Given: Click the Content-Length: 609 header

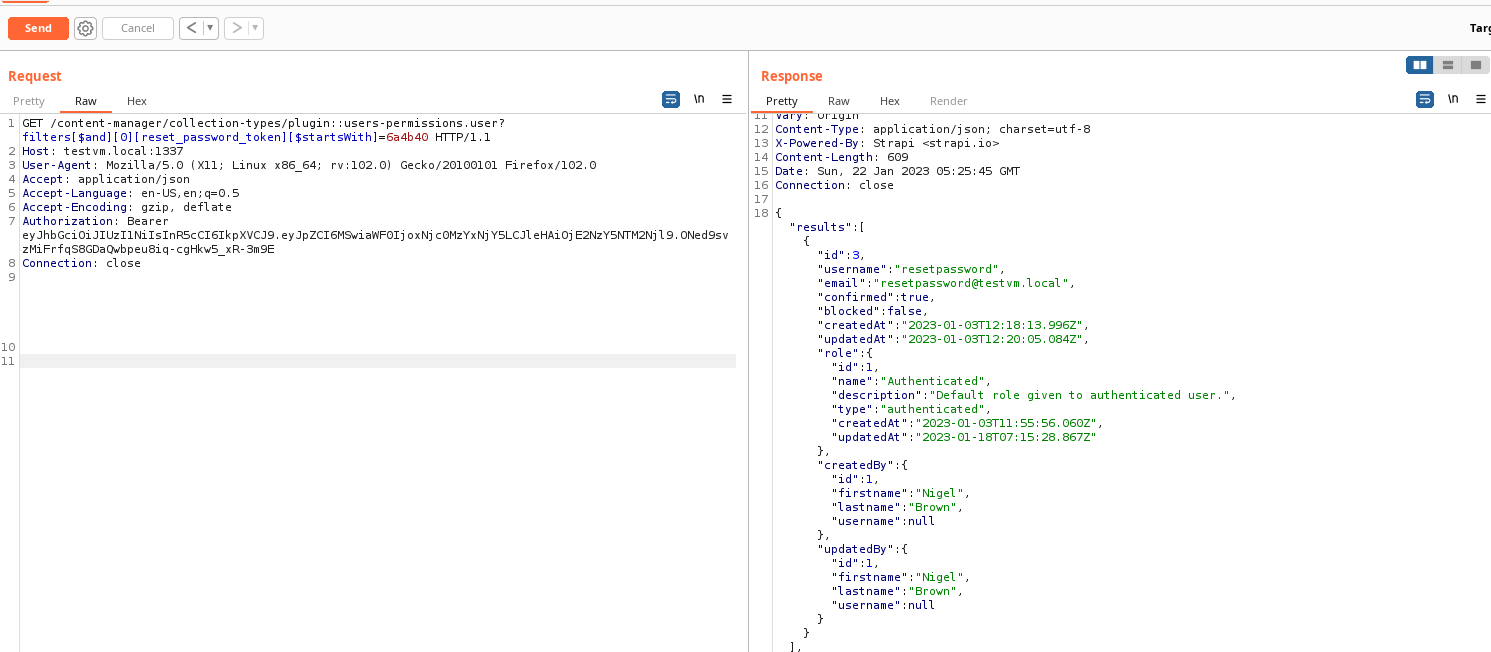Looking at the screenshot, I should 842,157.
